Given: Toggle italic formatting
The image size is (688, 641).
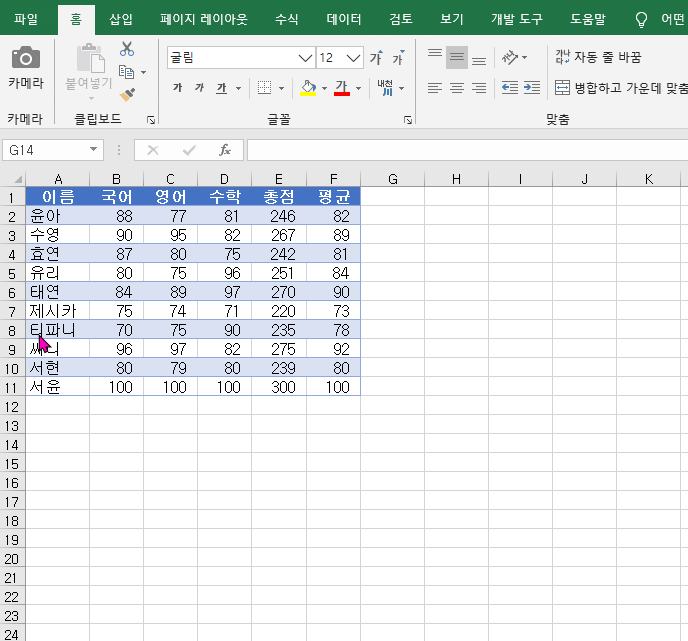Looking at the screenshot, I should tap(200, 88).
